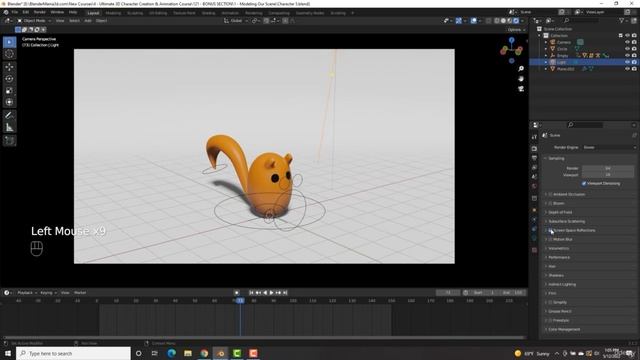This screenshot has height=360, width=640.
Task: Select the Annotate pencil tool
Action: point(9,116)
